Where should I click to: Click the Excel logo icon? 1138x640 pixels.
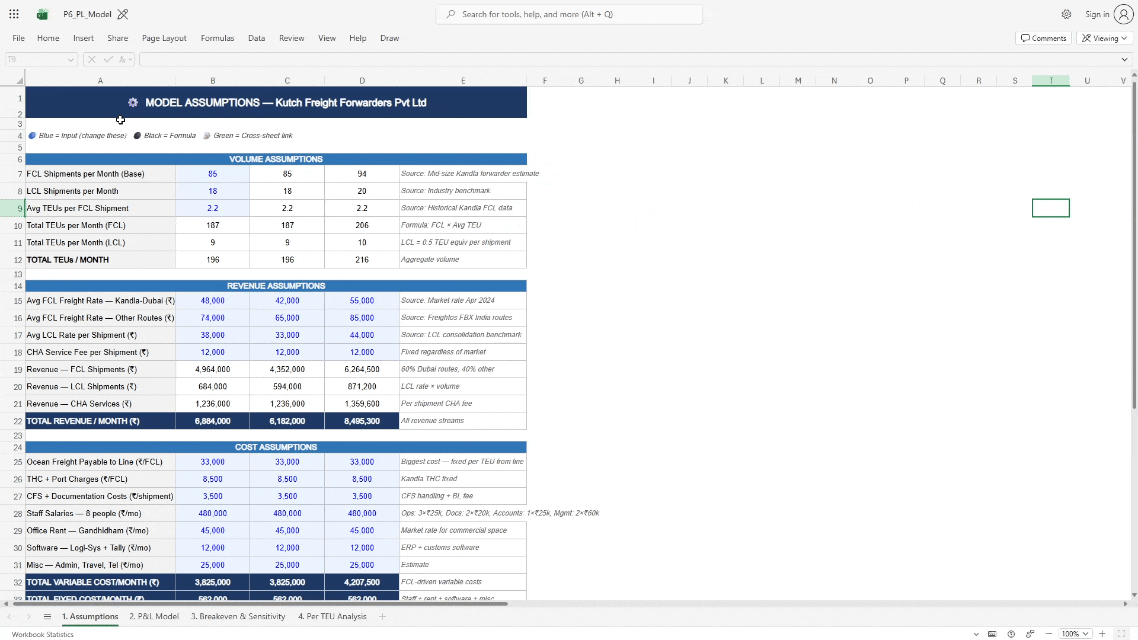(x=42, y=14)
